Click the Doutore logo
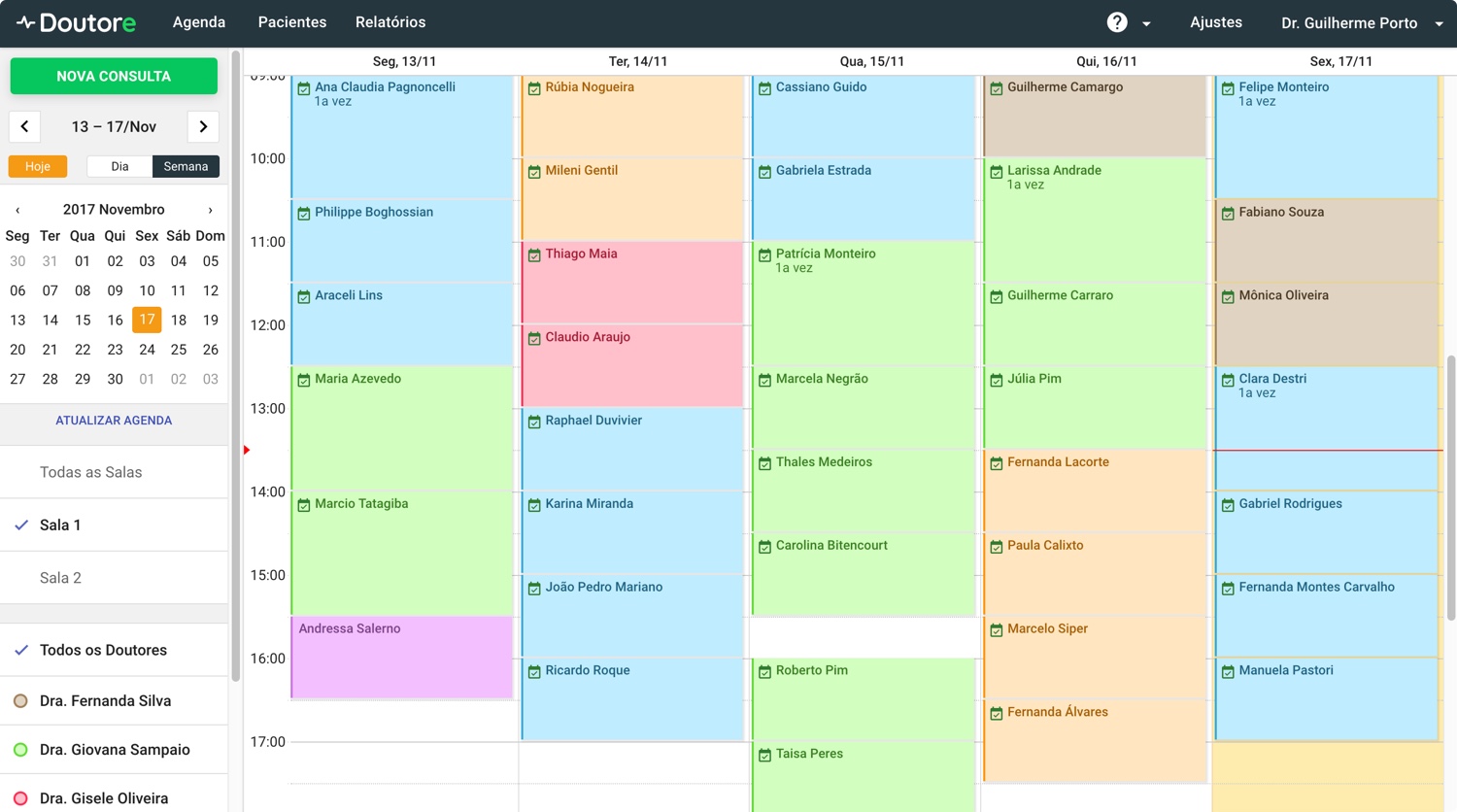This screenshot has width=1457, height=812. (76, 22)
